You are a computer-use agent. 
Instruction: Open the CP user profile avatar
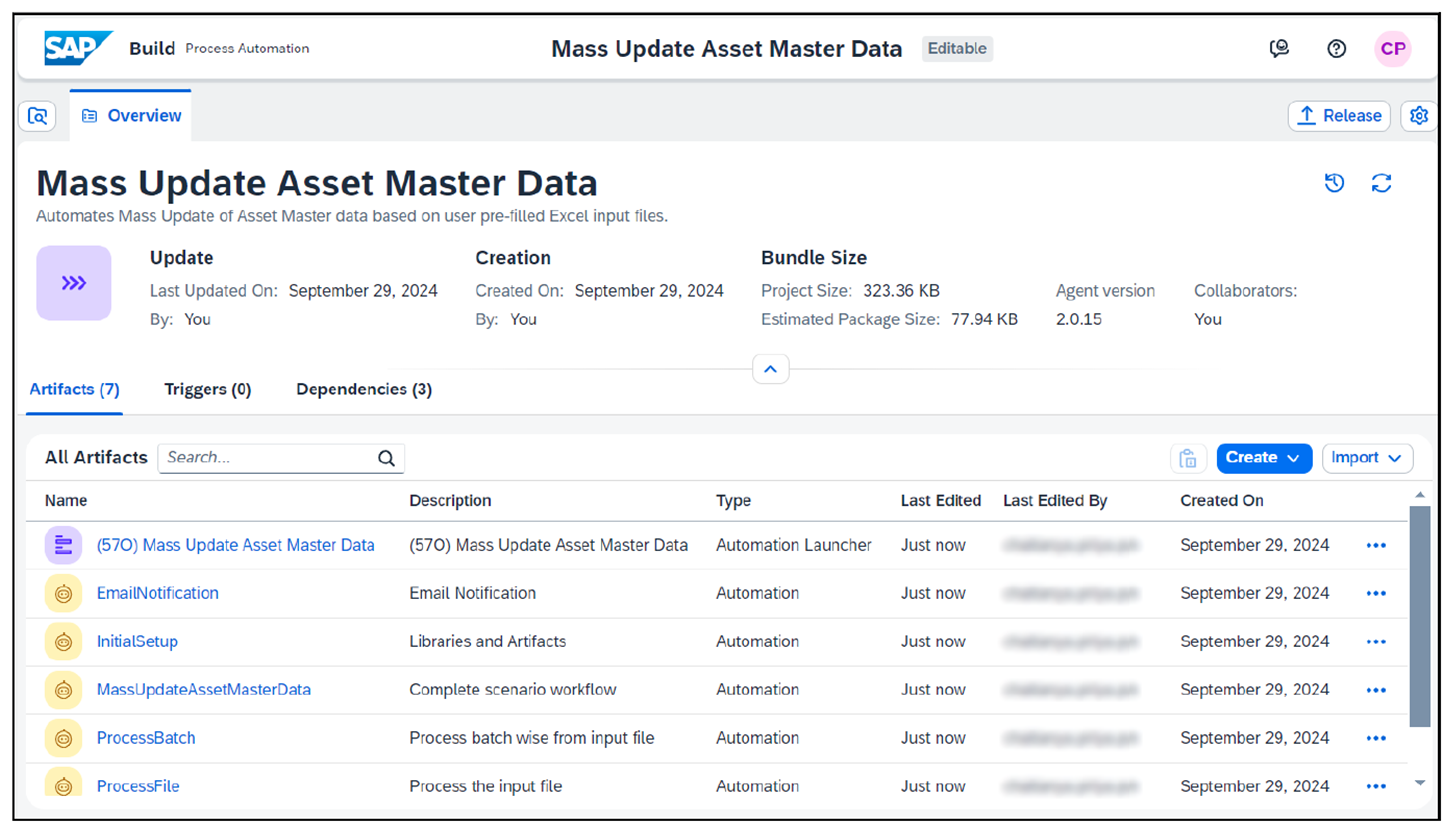coord(1393,48)
